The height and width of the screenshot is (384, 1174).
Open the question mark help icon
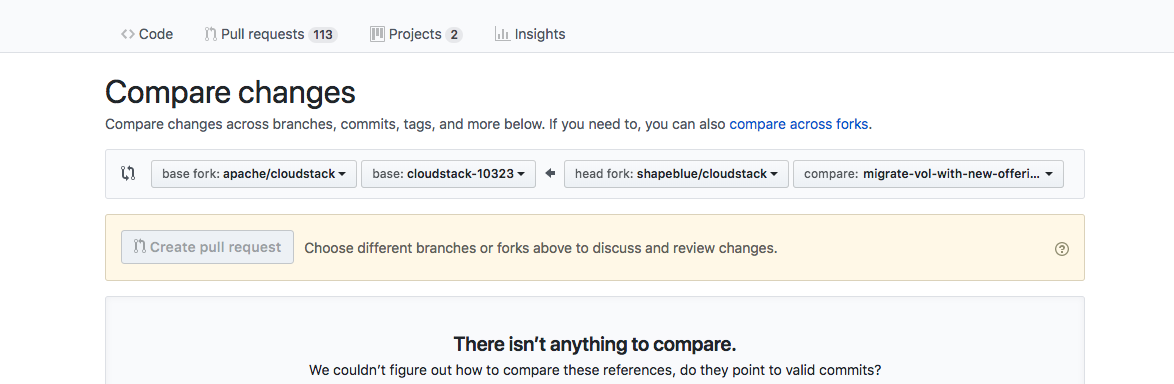click(1062, 249)
